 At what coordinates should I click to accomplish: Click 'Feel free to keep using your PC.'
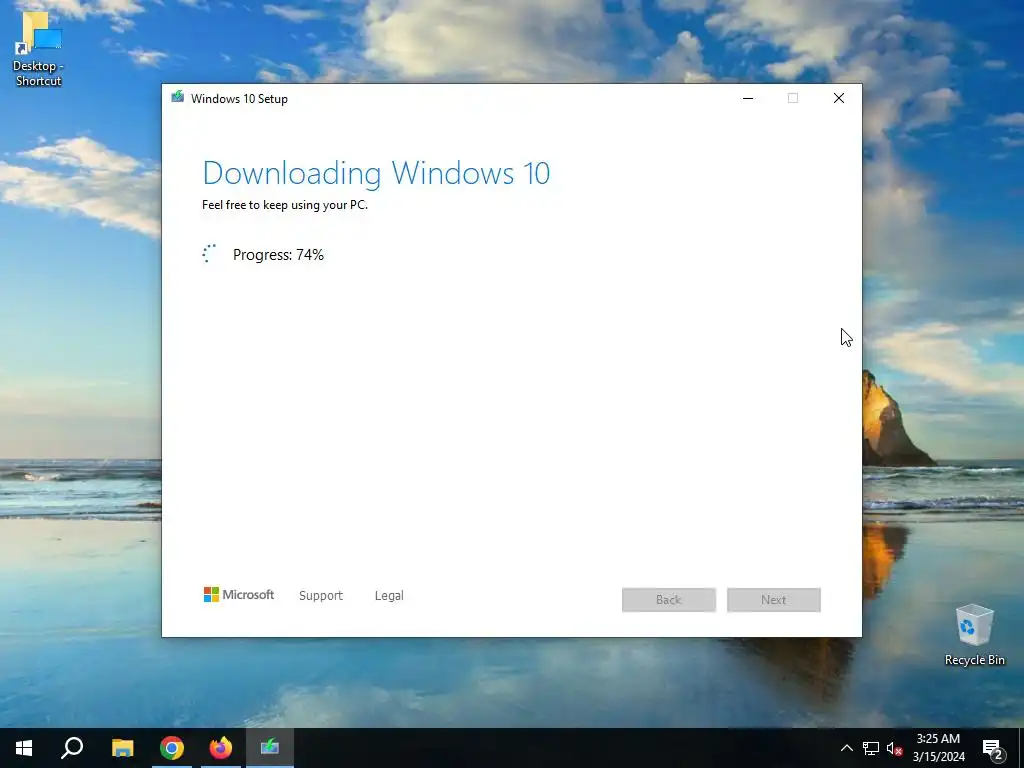coord(285,204)
